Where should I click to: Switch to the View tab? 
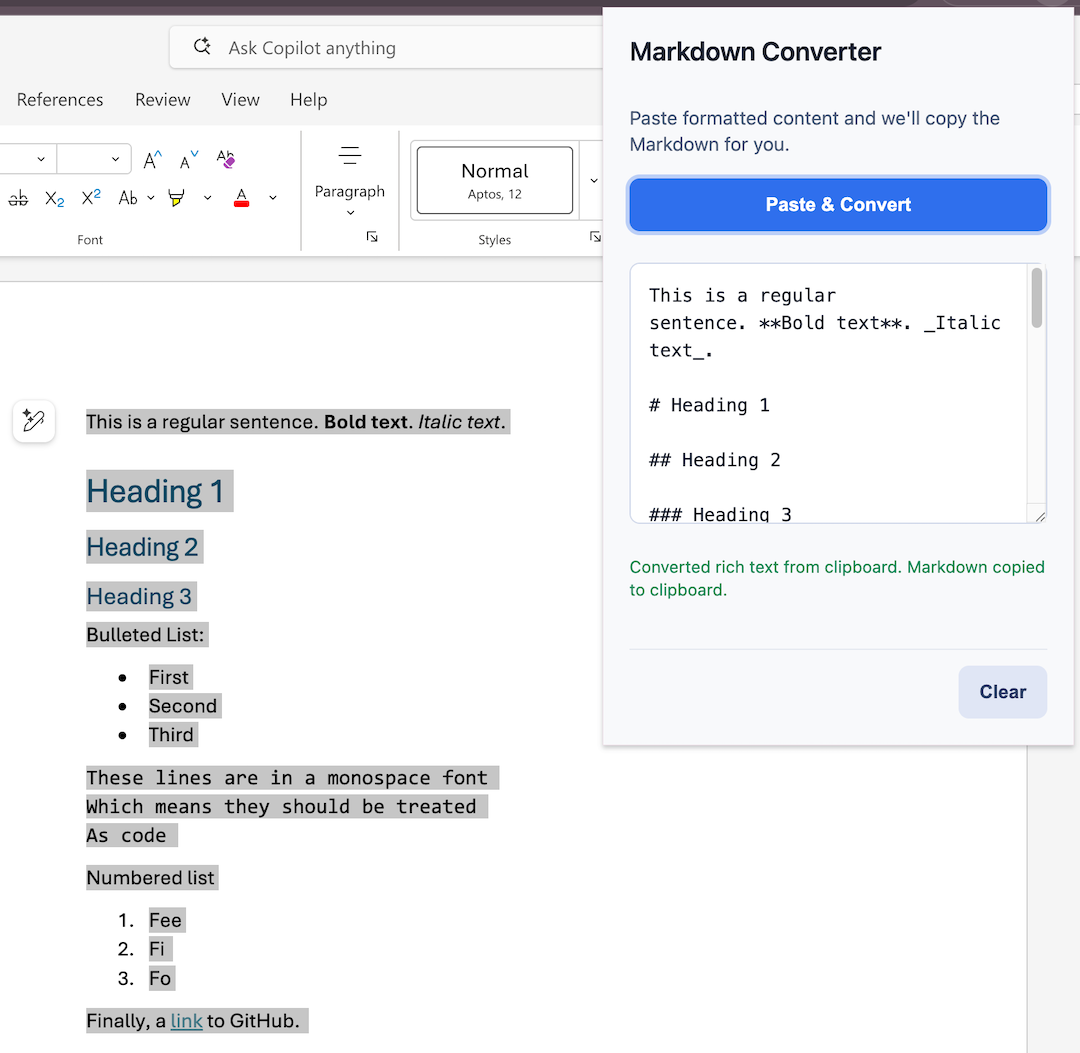point(240,100)
